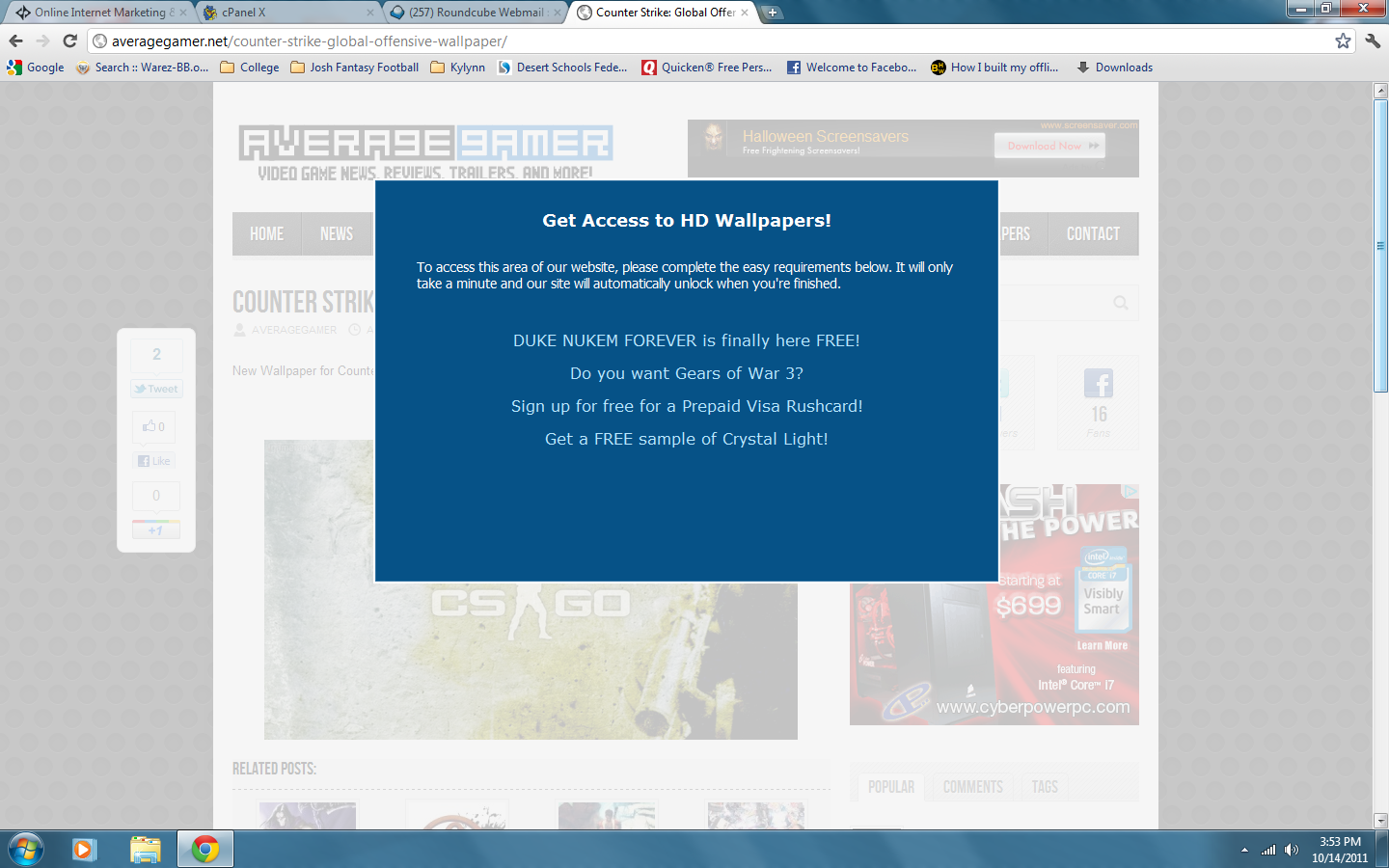Click the Google +1 button
The height and width of the screenshot is (868, 1389).
[156, 530]
